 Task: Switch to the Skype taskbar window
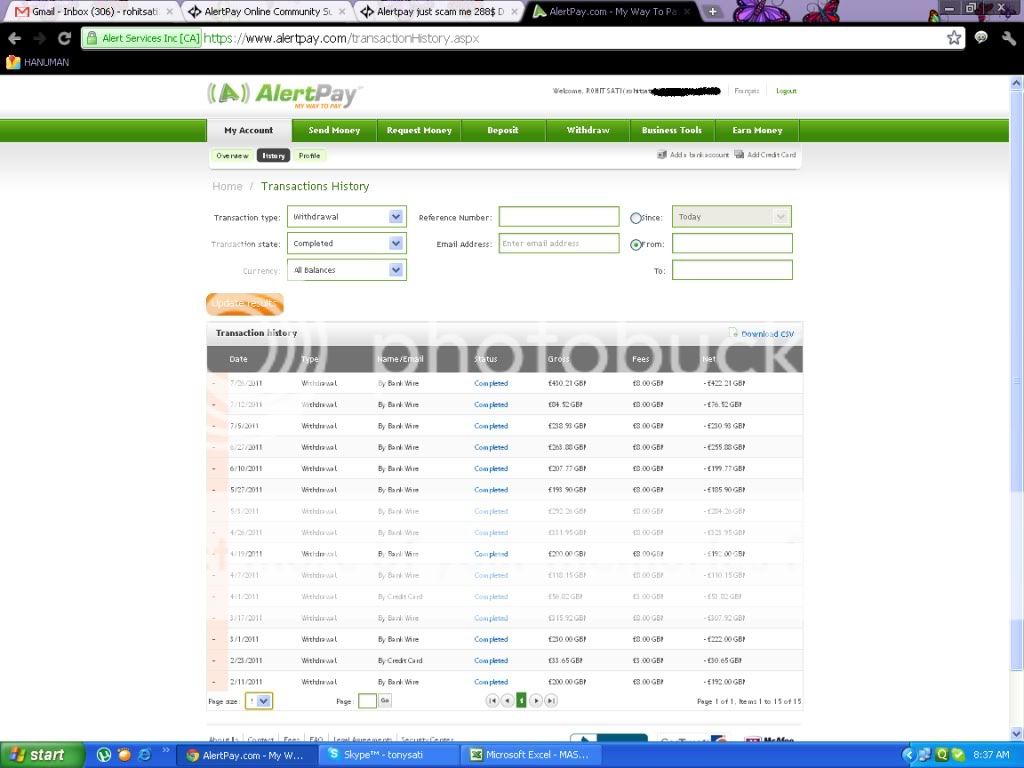coord(391,755)
